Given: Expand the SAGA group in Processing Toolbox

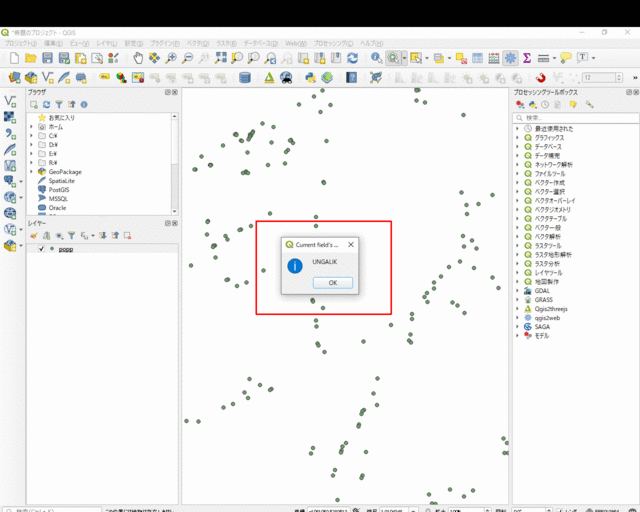Looking at the screenshot, I should point(518,327).
